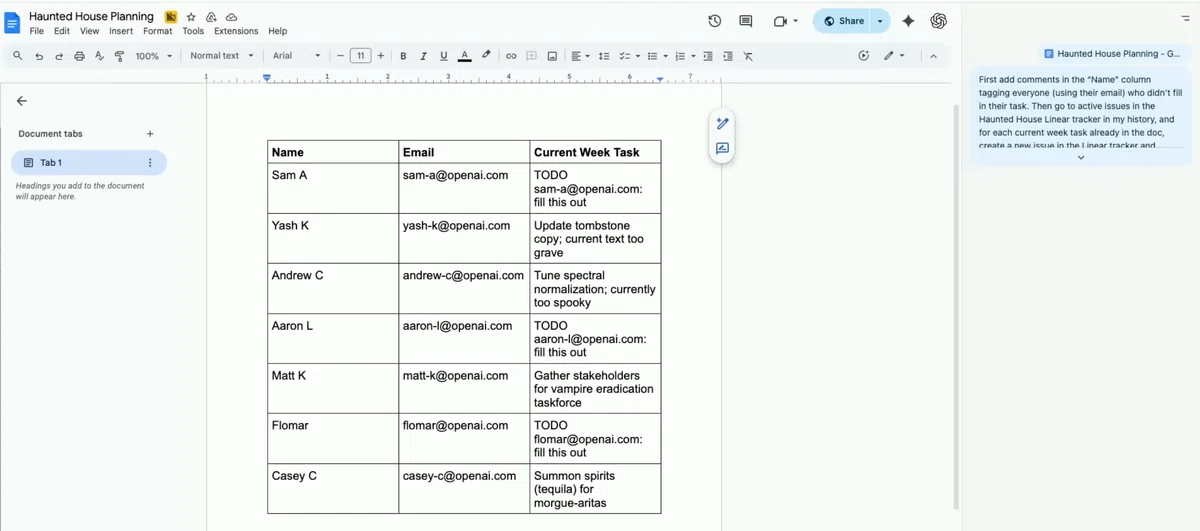The image size is (1200, 531).
Task: Insert an image
Action: pos(552,56)
